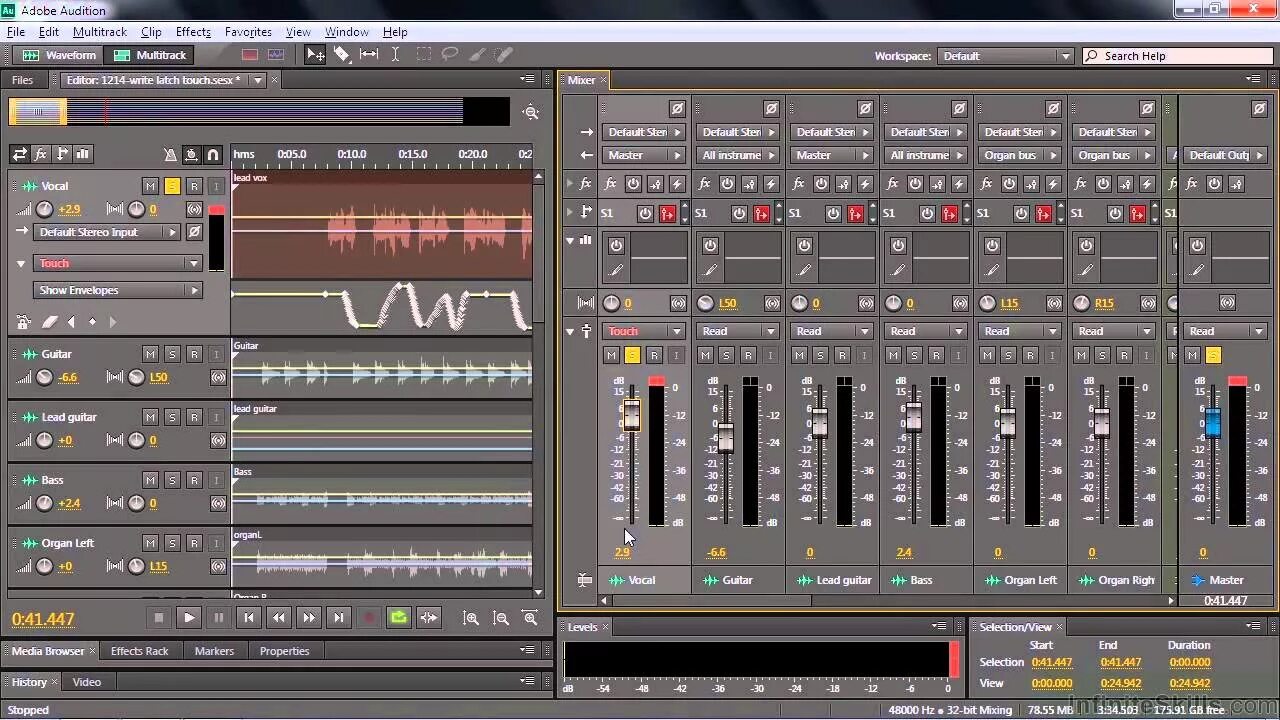Switch to Waveform view

pyautogui.click(x=60, y=55)
